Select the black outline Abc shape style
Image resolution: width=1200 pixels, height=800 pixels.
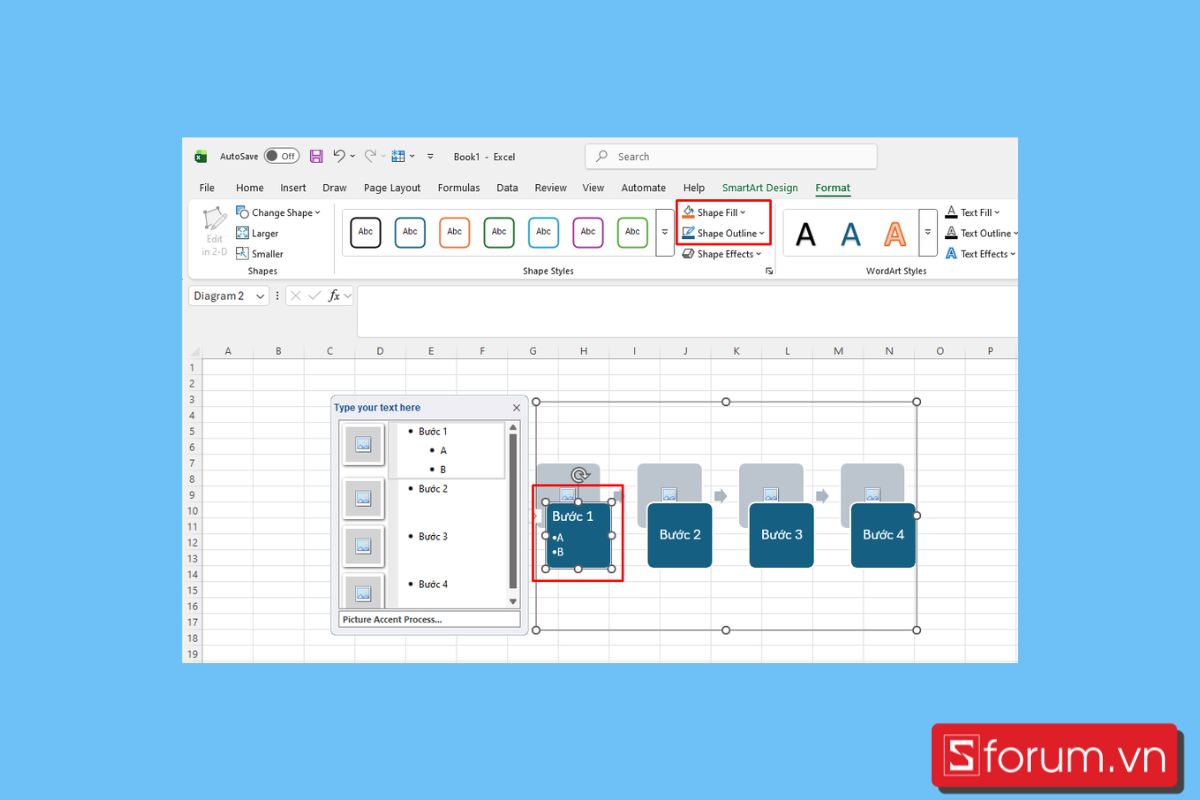point(366,232)
